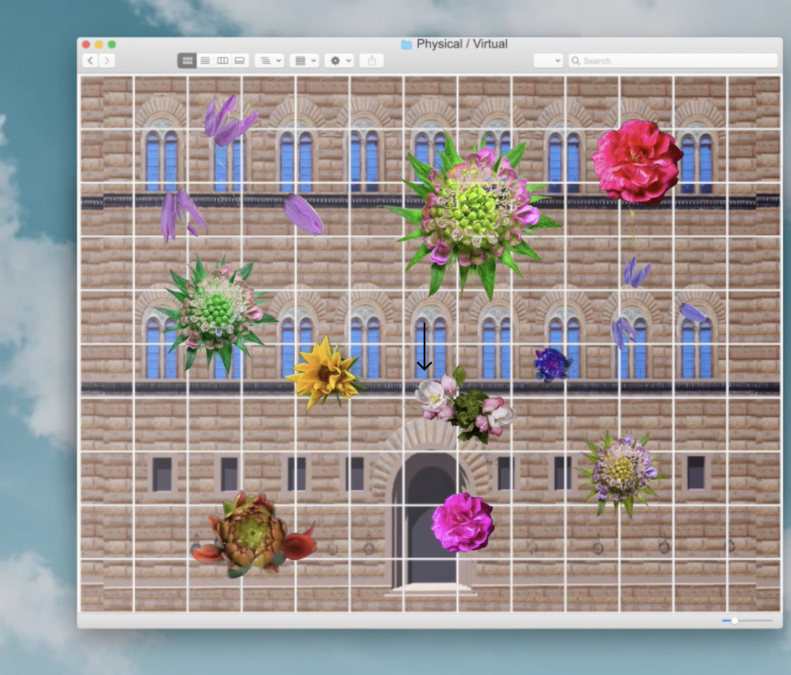Click the Search input field
This screenshot has height=675, width=791.
[x=673, y=61]
